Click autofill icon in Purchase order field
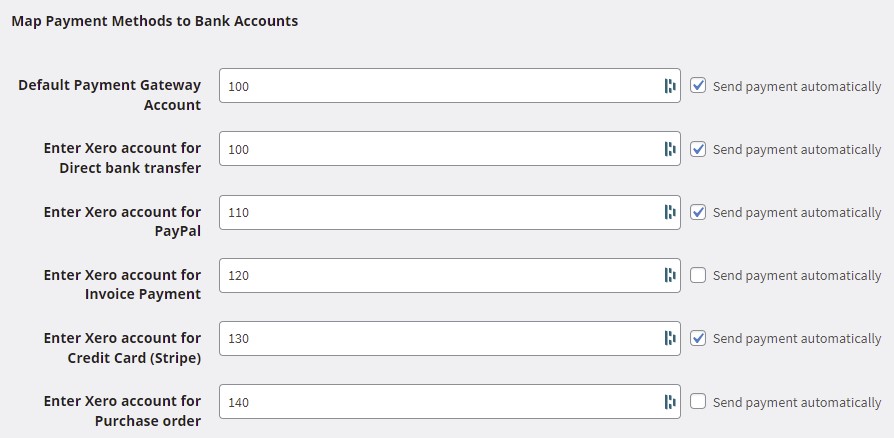The image size is (894, 438). pyautogui.click(x=669, y=402)
